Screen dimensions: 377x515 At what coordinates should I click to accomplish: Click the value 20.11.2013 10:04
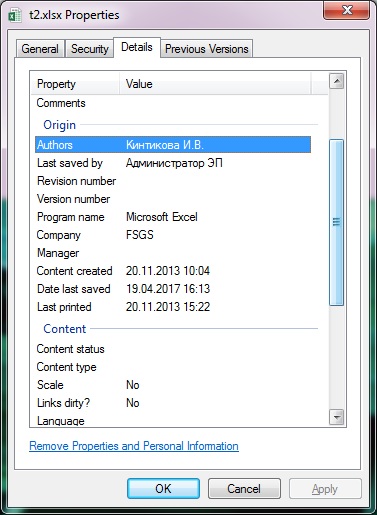[x=168, y=271]
